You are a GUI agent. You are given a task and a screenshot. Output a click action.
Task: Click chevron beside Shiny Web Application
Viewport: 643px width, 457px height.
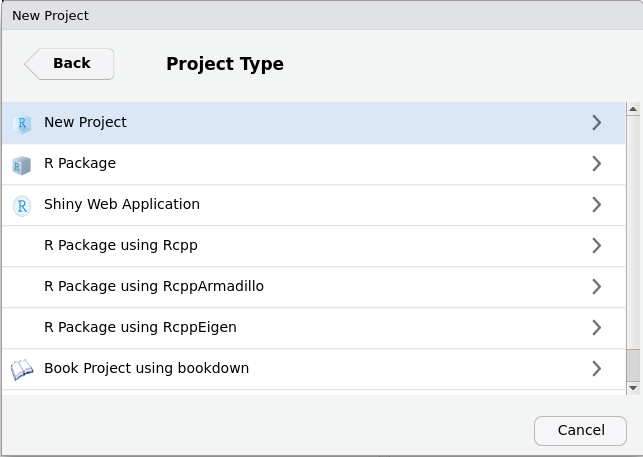[596, 205]
